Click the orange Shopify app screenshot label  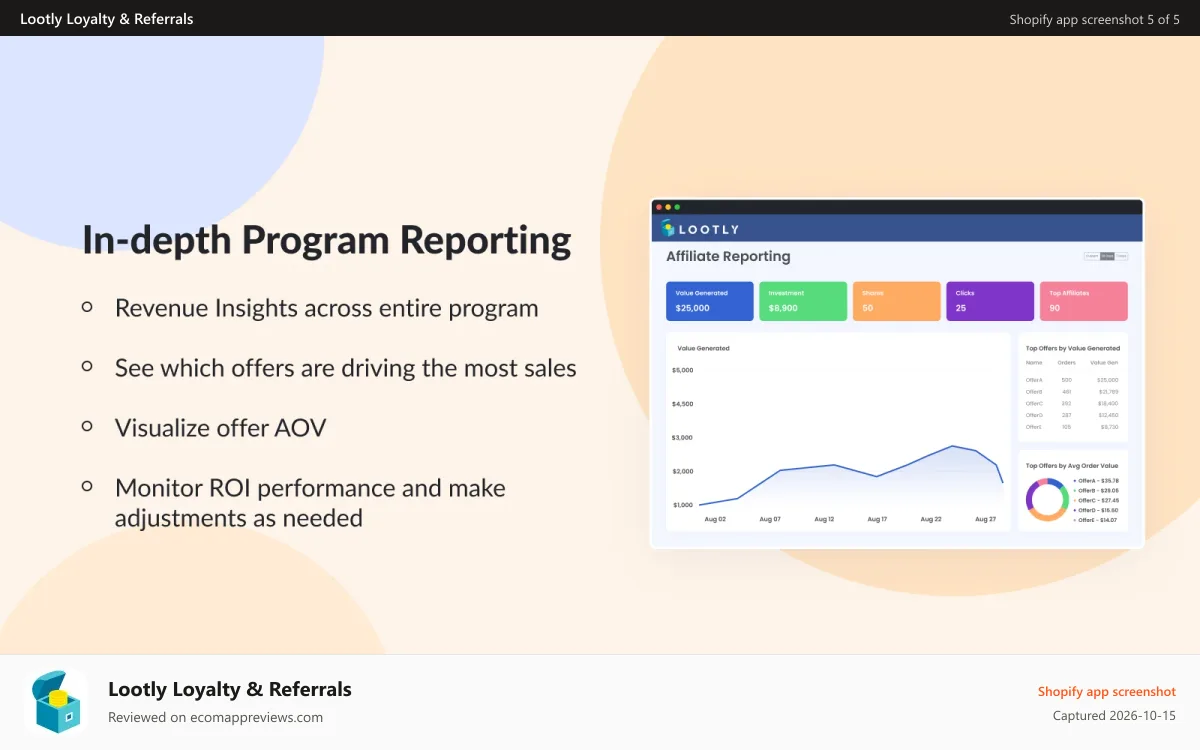tap(1107, 692)
